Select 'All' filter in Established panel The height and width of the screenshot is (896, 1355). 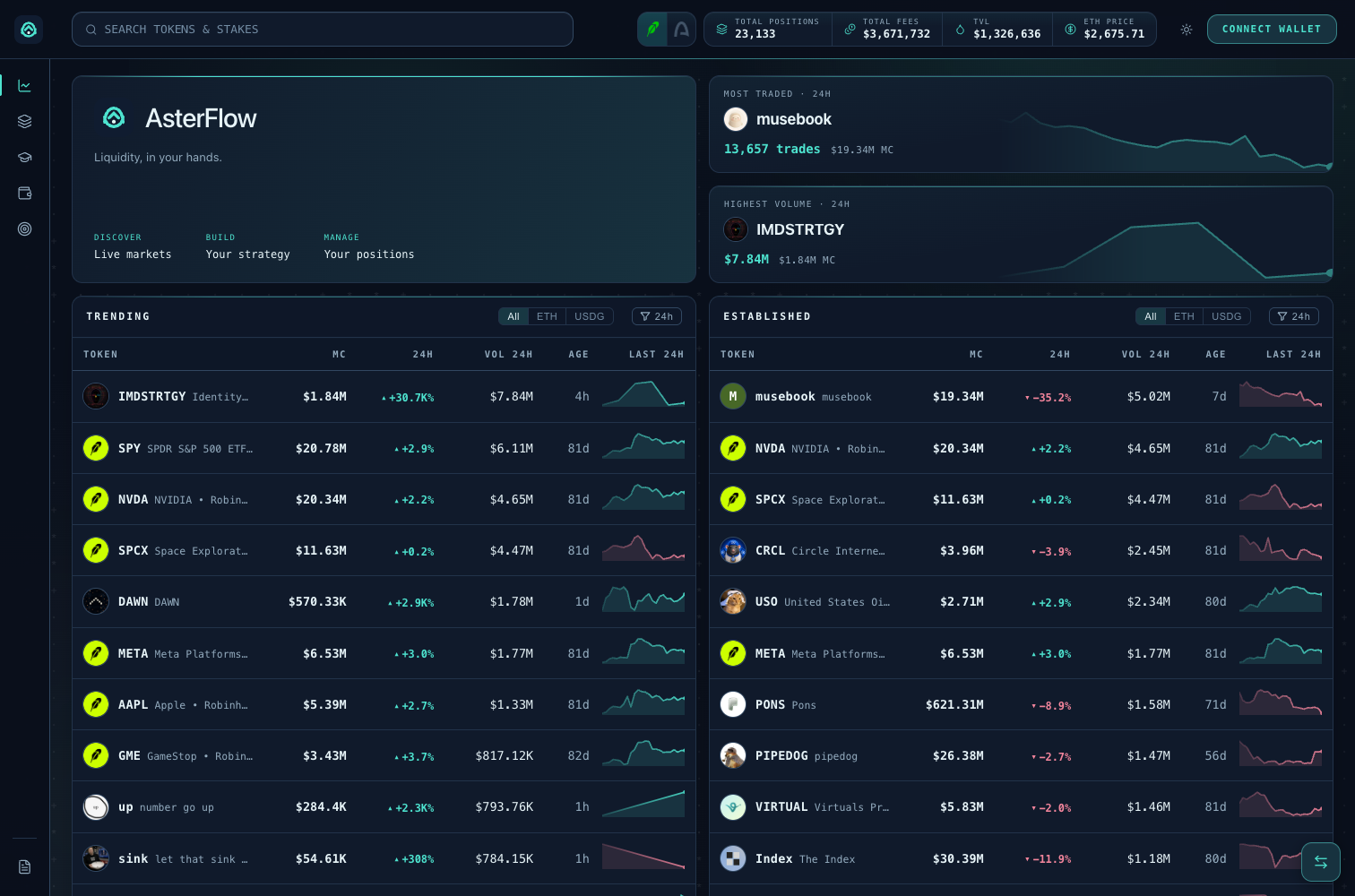[x=1151, y=316]
